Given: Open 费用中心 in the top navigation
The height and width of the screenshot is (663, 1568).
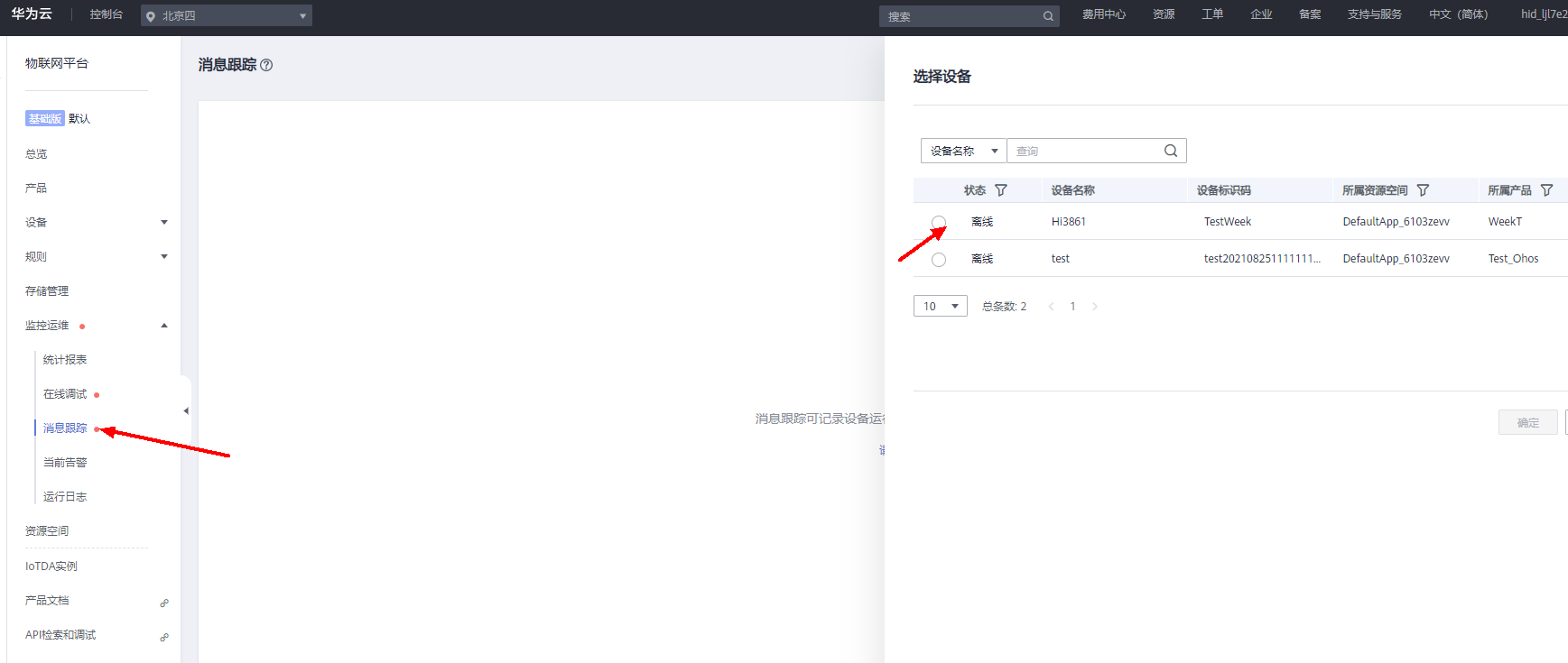Looking at the screenshot, I should point(1103,14).
